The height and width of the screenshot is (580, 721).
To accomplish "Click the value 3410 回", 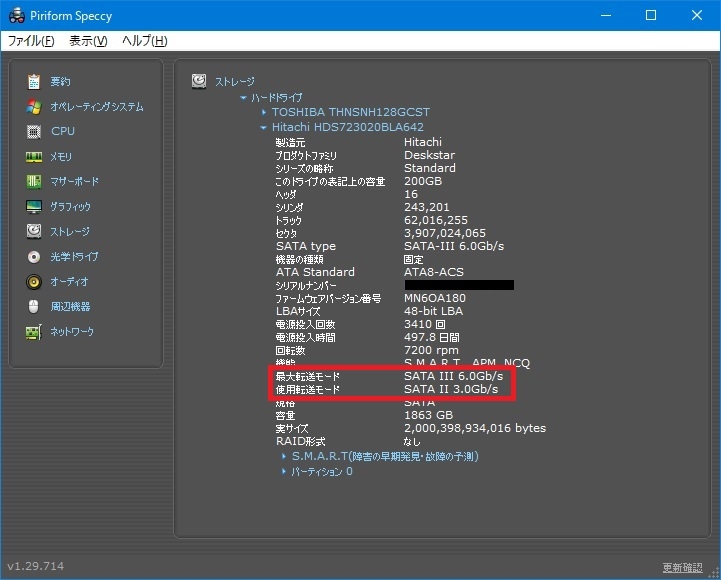I will 424,324.
